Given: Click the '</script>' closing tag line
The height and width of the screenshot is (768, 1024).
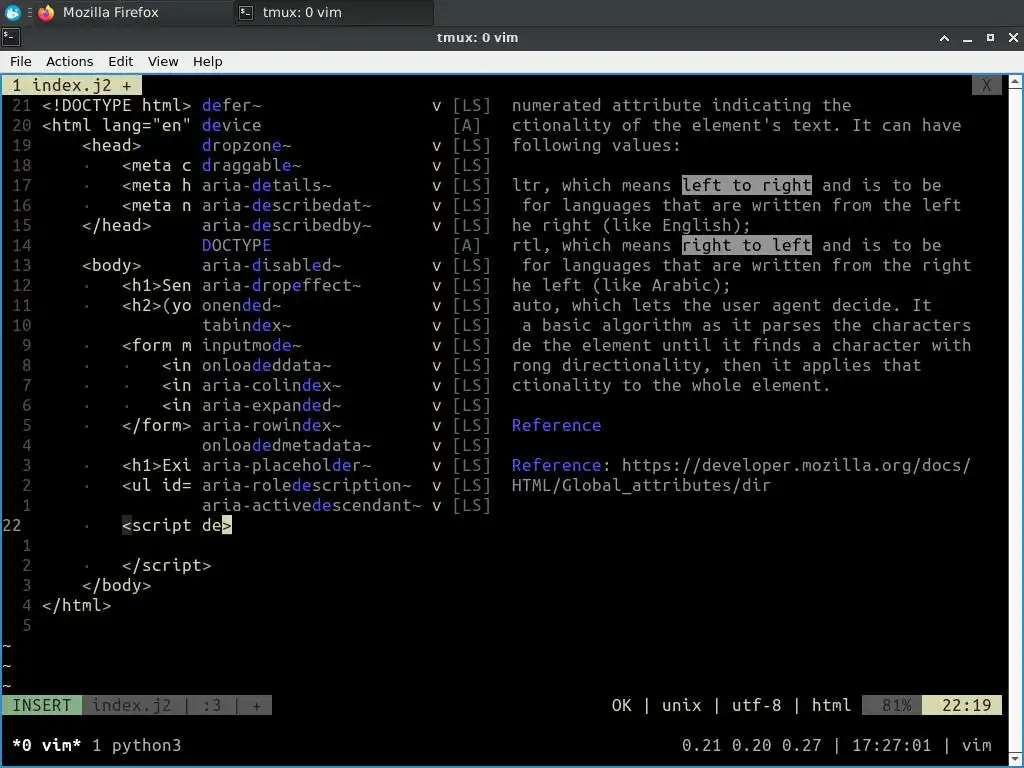Looking at the screenshot, I should tap(167, 565).
